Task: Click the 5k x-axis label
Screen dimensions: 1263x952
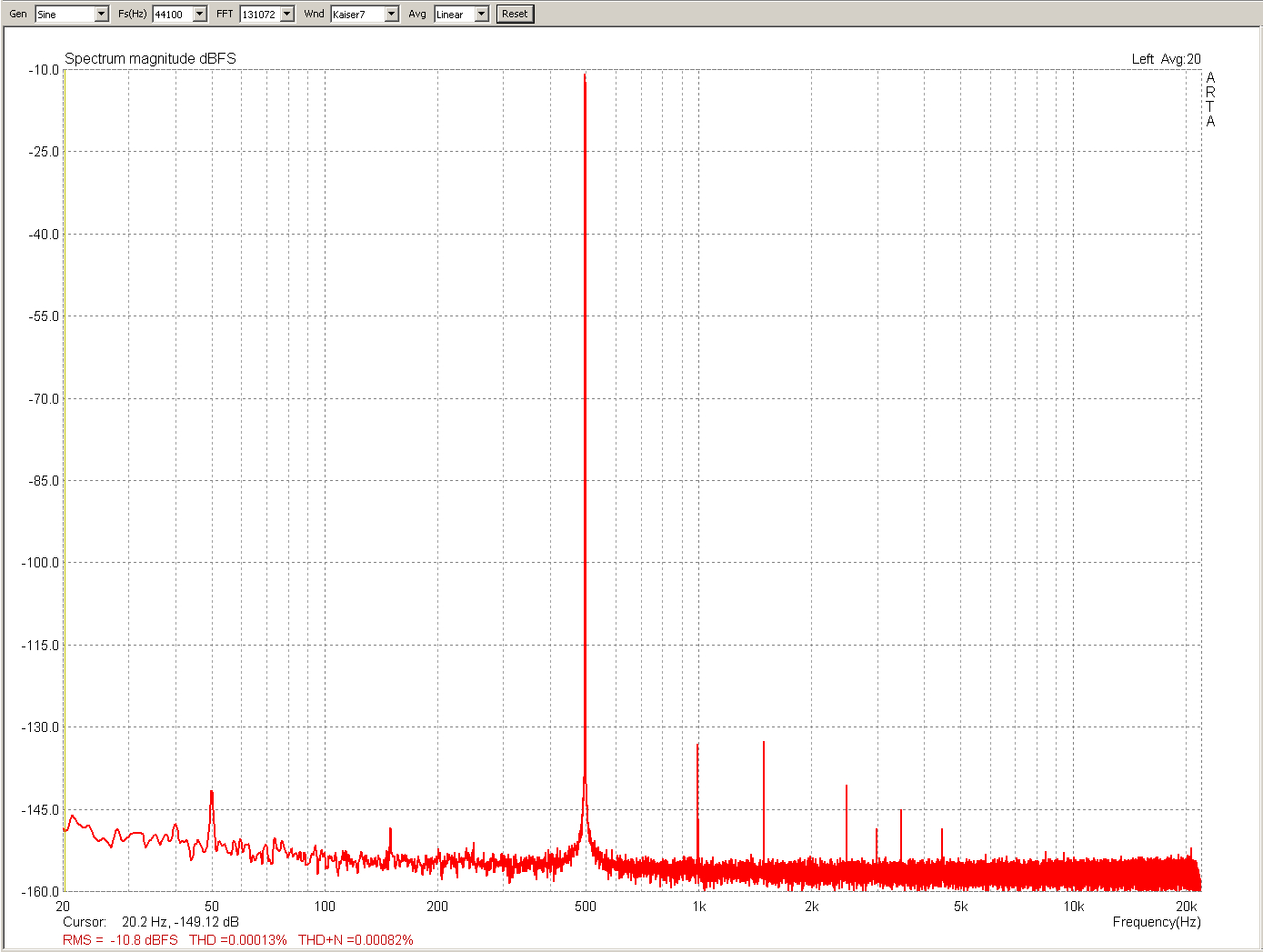Action: [x=960, y=907]
